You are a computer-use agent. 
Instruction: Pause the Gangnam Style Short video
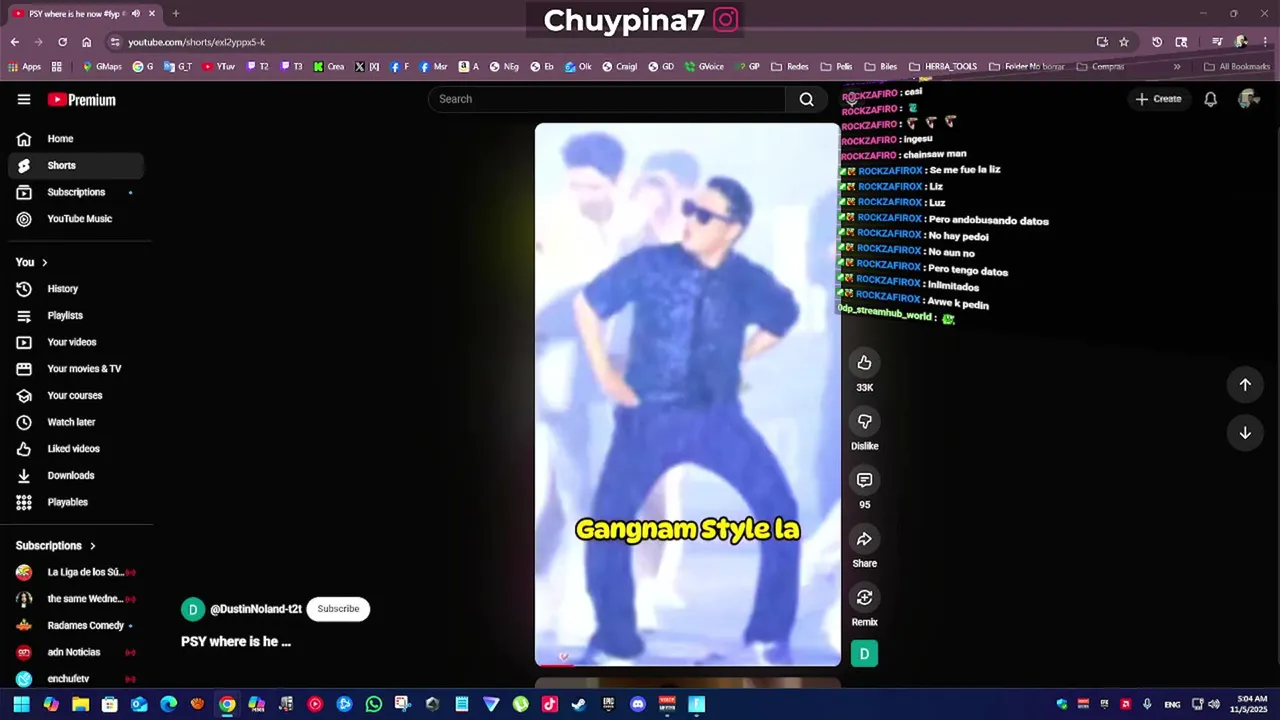(x=688, y=394)
